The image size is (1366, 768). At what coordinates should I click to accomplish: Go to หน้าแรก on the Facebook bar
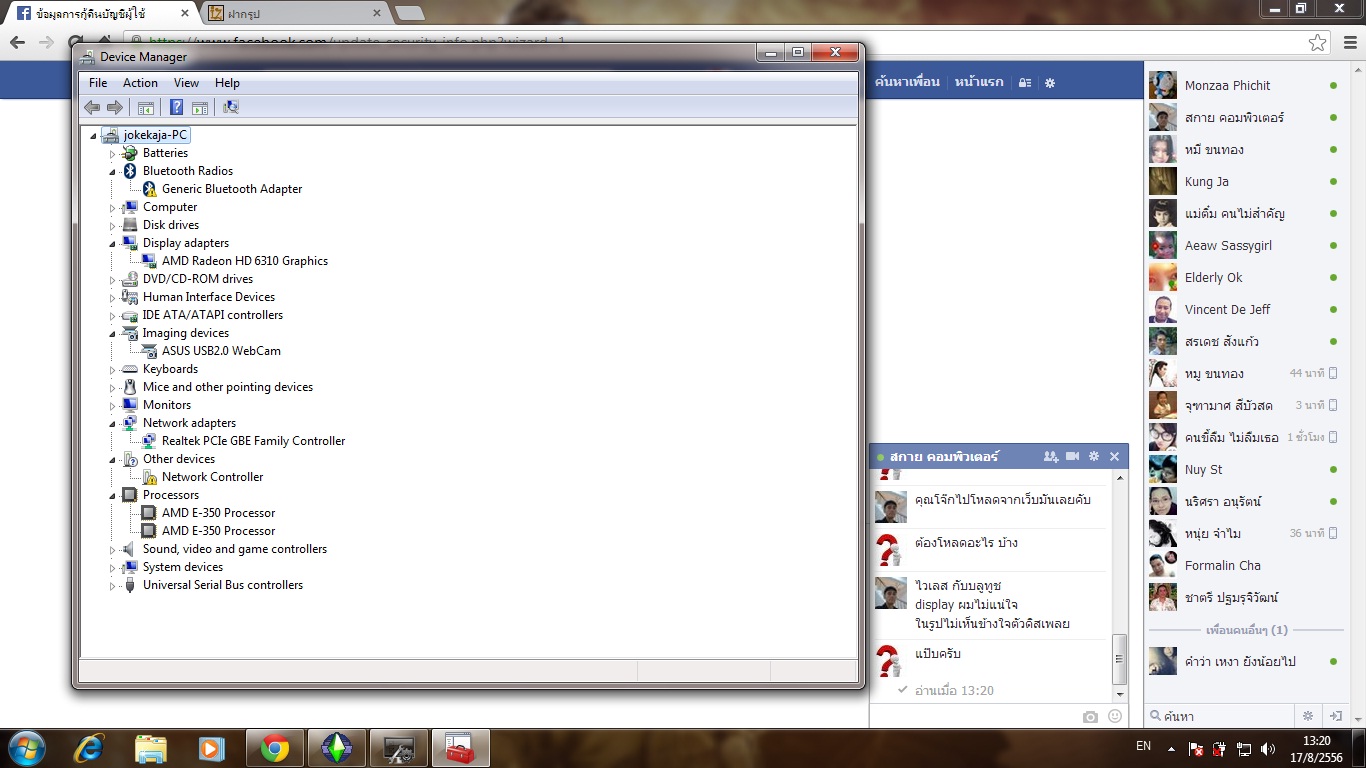[979, 82]
